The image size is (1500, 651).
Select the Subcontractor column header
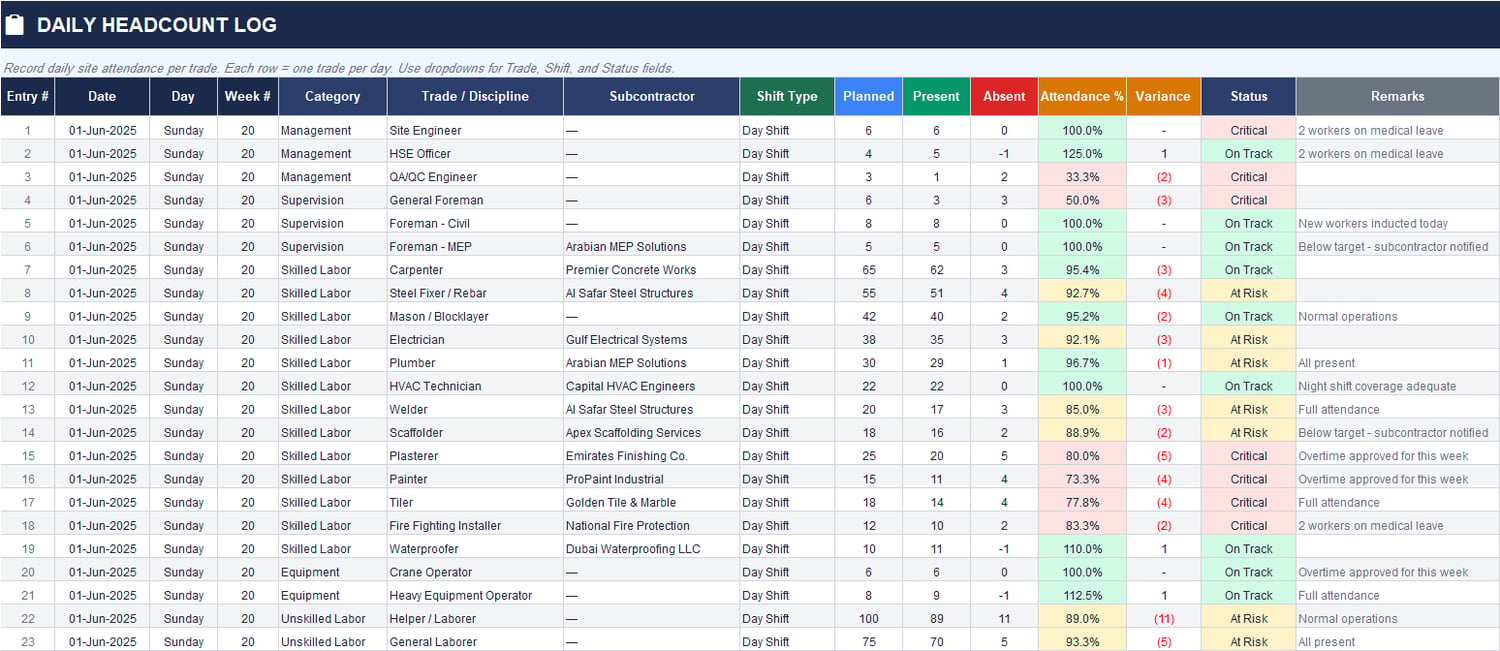point(652,97)
